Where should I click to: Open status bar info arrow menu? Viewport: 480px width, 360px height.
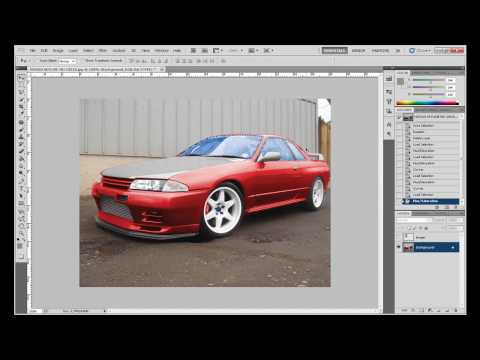(x=105, y=311)
